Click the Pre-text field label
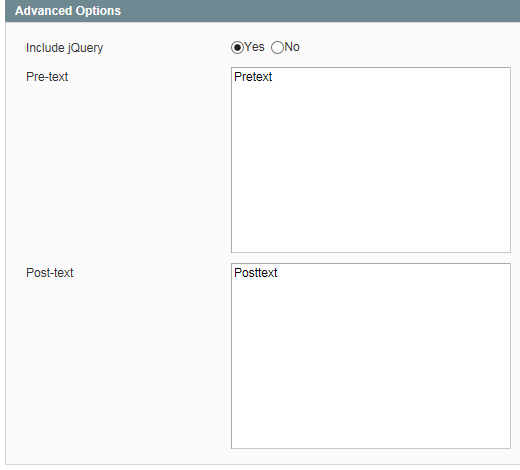520x470 pixels. (47, 77)
